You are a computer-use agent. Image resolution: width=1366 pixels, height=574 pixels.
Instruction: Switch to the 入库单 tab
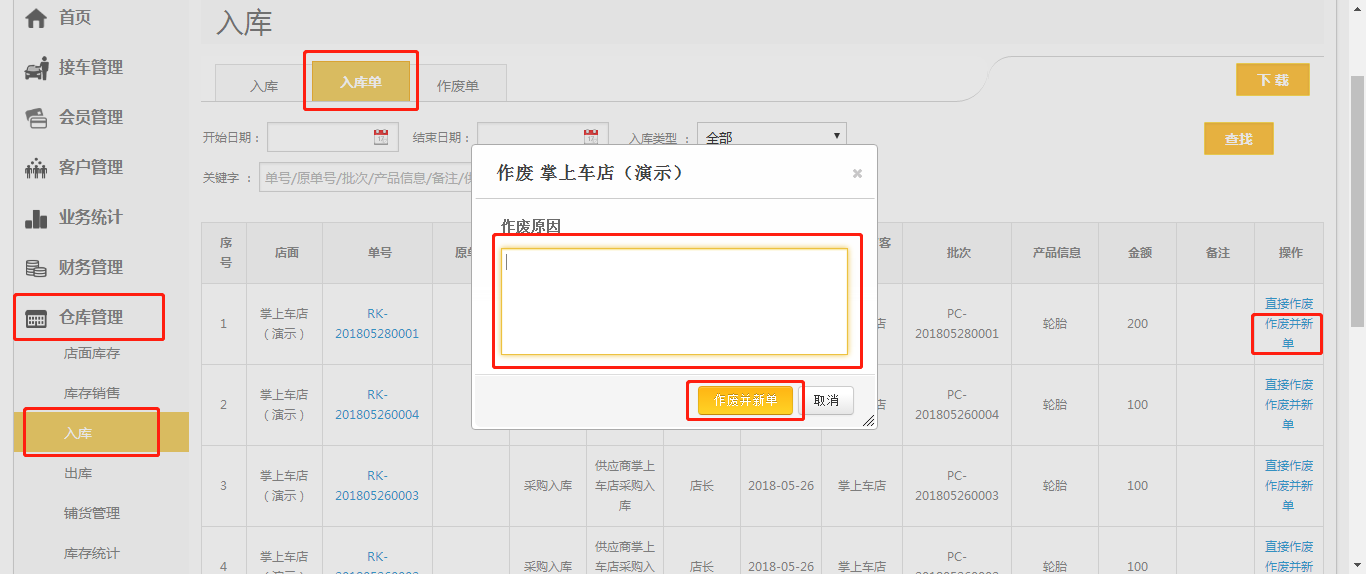pyautogui.click(x=361, y=82)
